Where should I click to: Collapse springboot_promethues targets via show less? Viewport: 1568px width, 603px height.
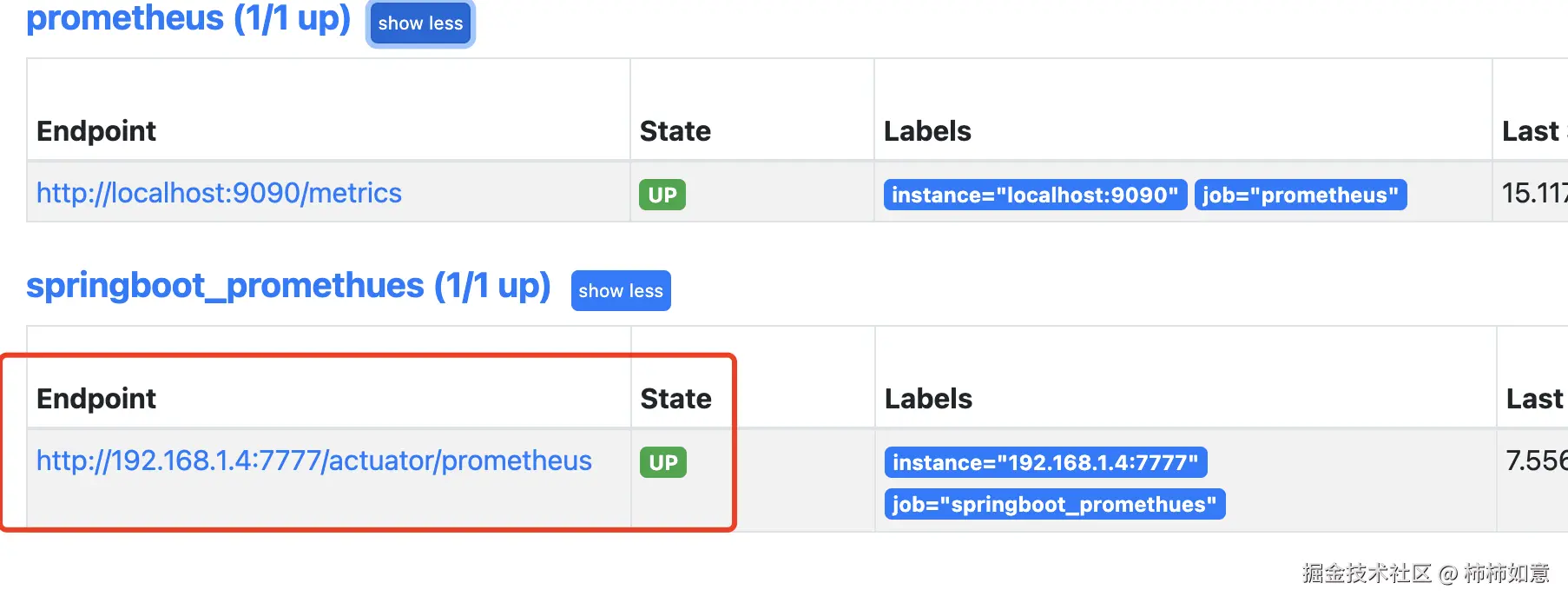[620, 290]
